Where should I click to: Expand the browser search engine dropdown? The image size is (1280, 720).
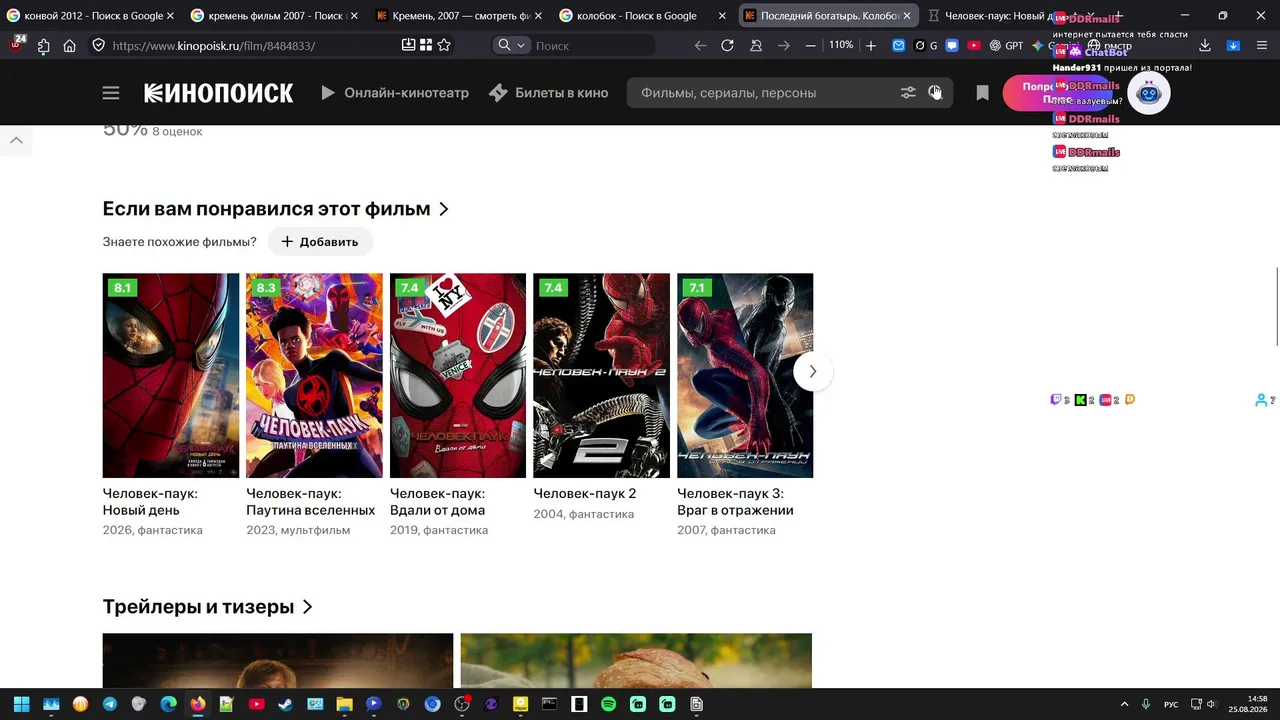(511, 45)
